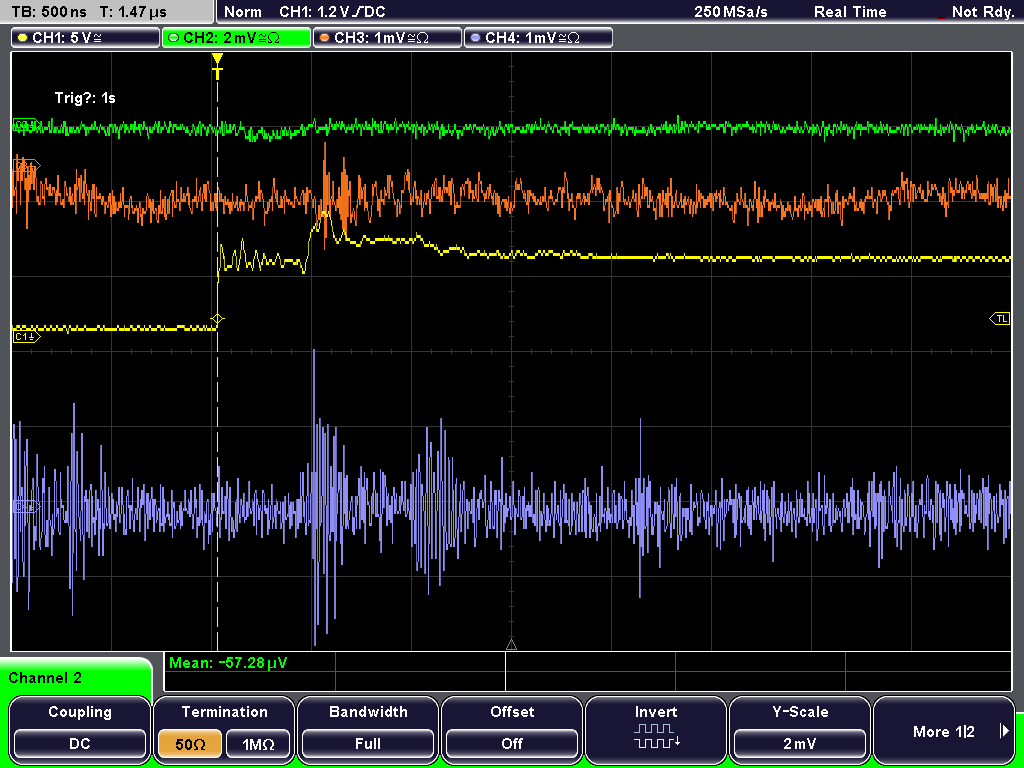Image resolution: width=1024 pixels, height=768 pixels.
Task: Click the Norm trigger mode label
Action: coord(243,12)
